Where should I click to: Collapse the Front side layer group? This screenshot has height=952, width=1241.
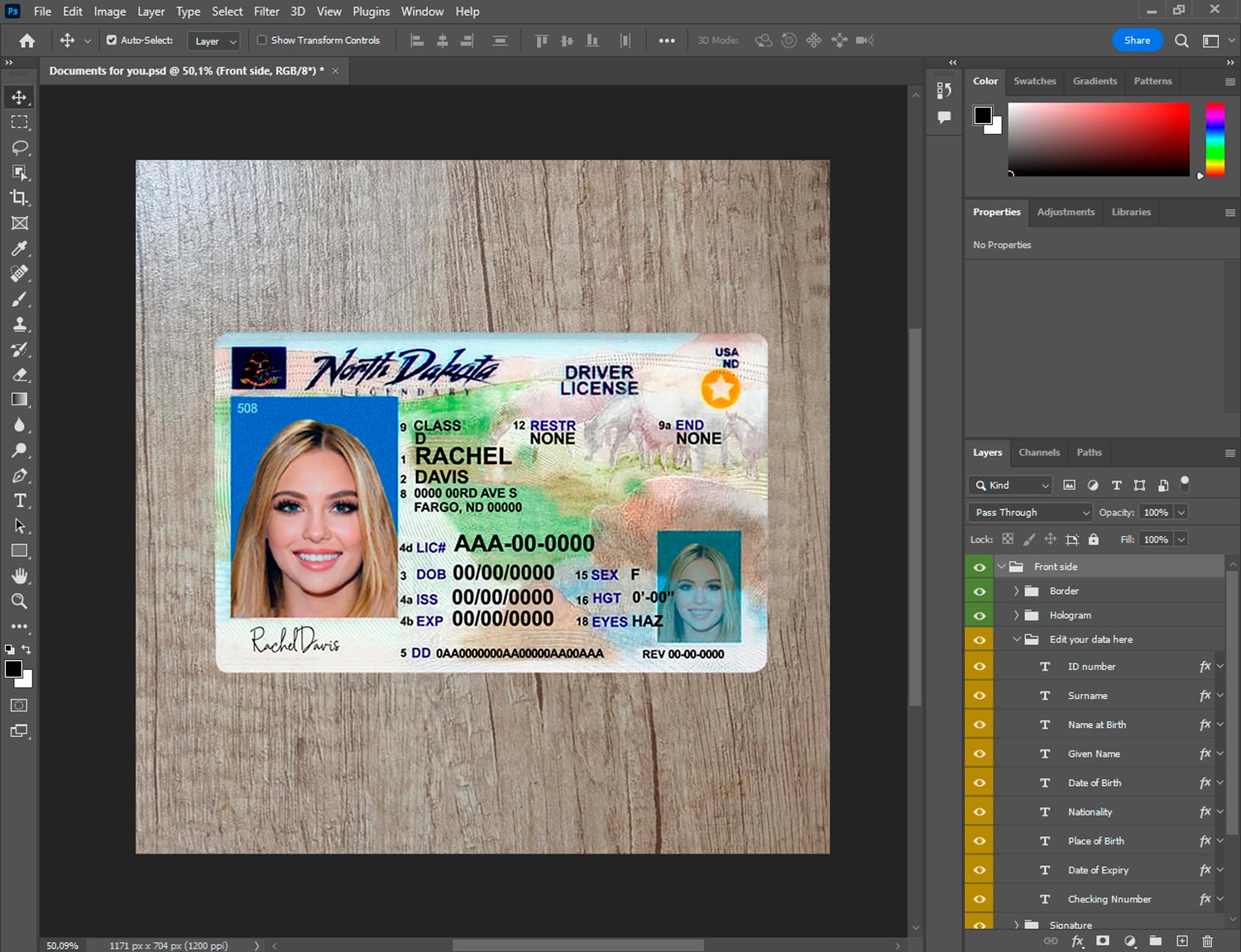[1002, 567]
